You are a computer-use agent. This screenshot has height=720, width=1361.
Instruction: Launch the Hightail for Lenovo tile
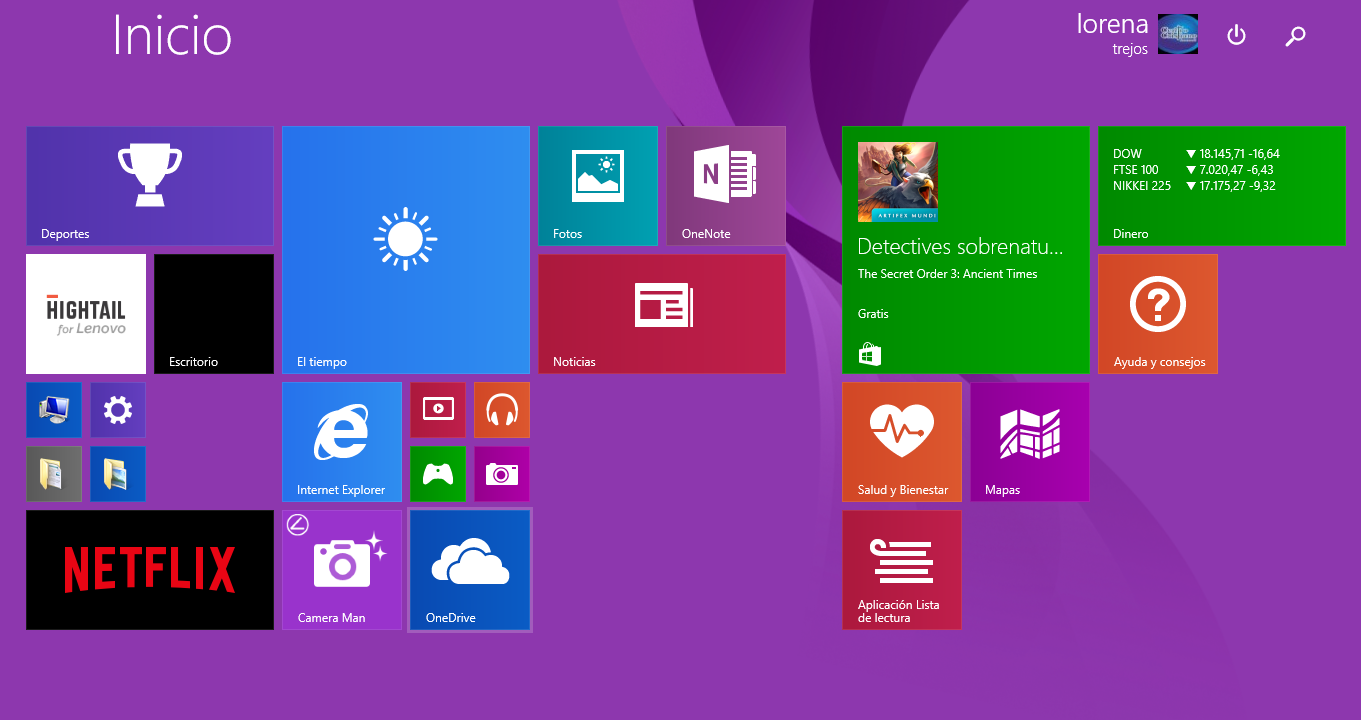click(86, 314)
